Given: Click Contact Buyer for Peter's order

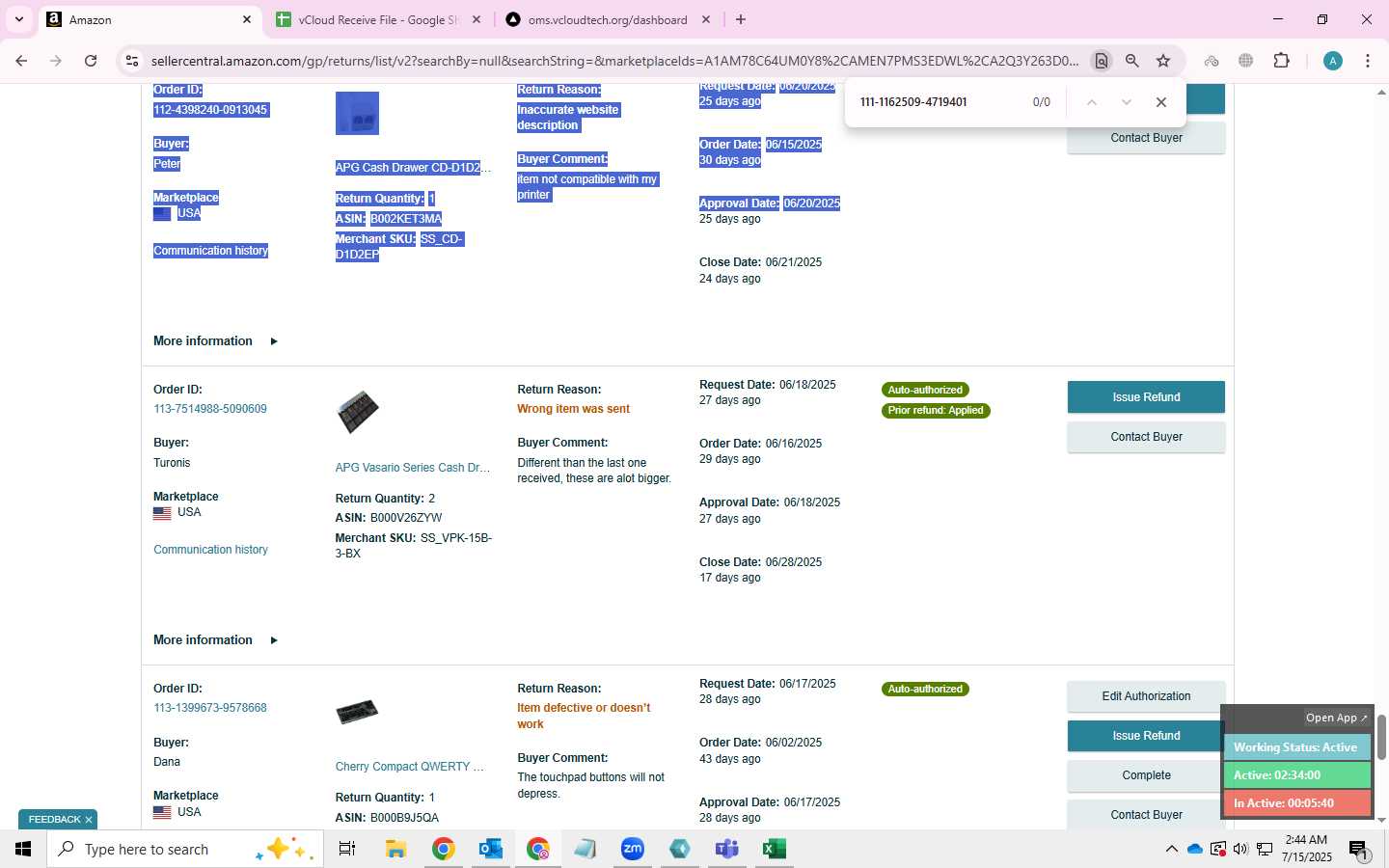Looking at the screenshot, I should pos(1146,138).
